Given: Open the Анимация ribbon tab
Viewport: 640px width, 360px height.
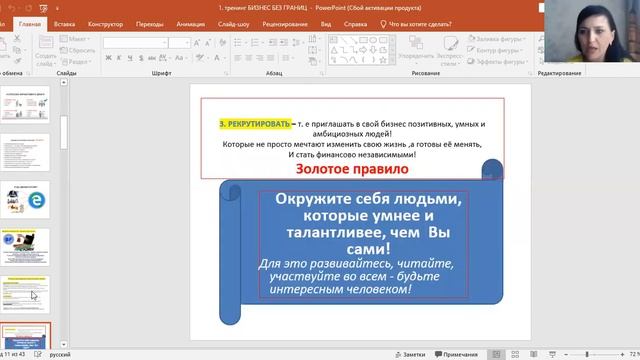Looking at the screenshot, I should (191, 24).
